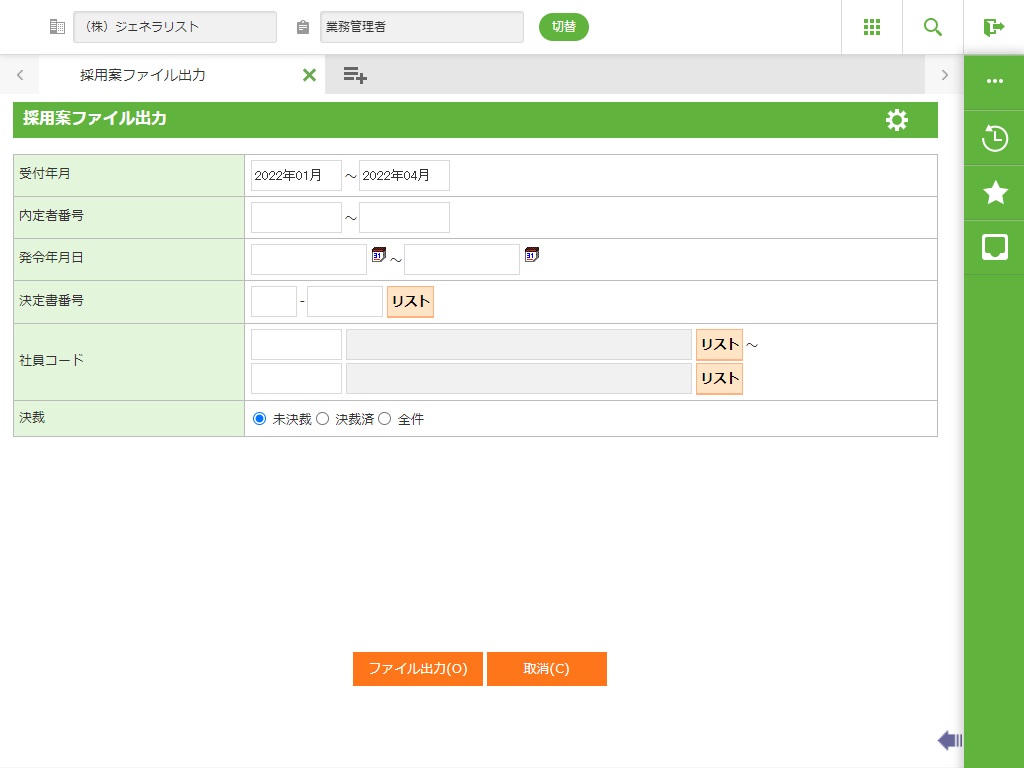Click the ファイル出力(O) button
Screen dimensions: 1024x768
(x=418, y=669)
